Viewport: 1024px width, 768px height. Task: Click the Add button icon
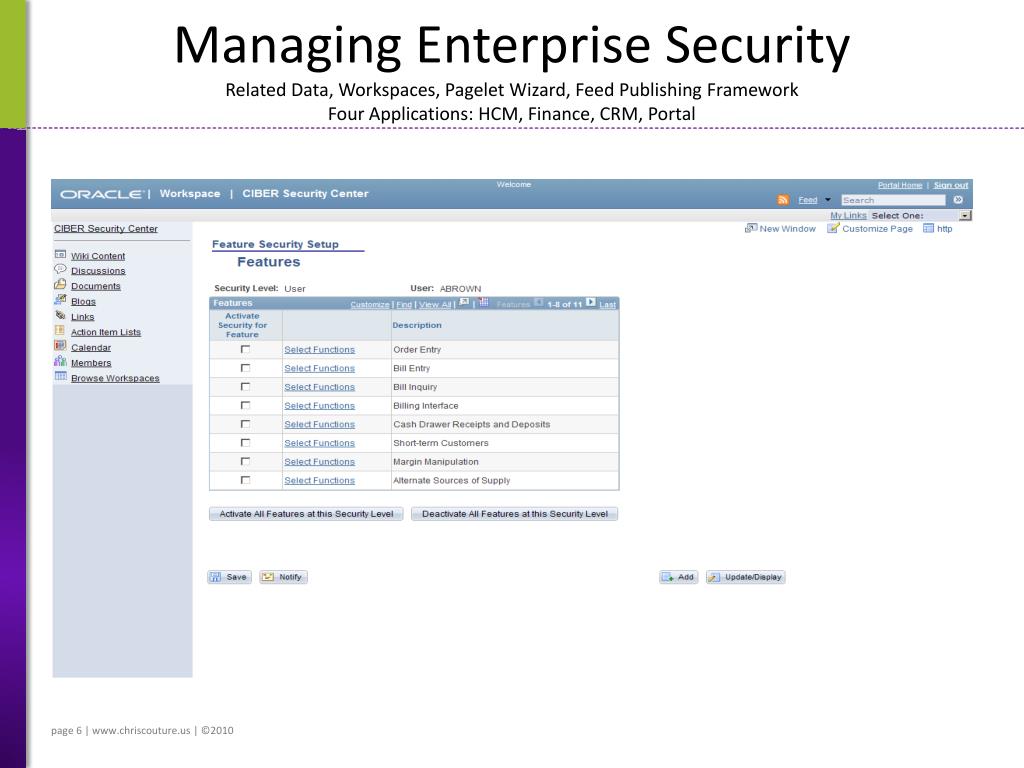(x=667, y=577)
